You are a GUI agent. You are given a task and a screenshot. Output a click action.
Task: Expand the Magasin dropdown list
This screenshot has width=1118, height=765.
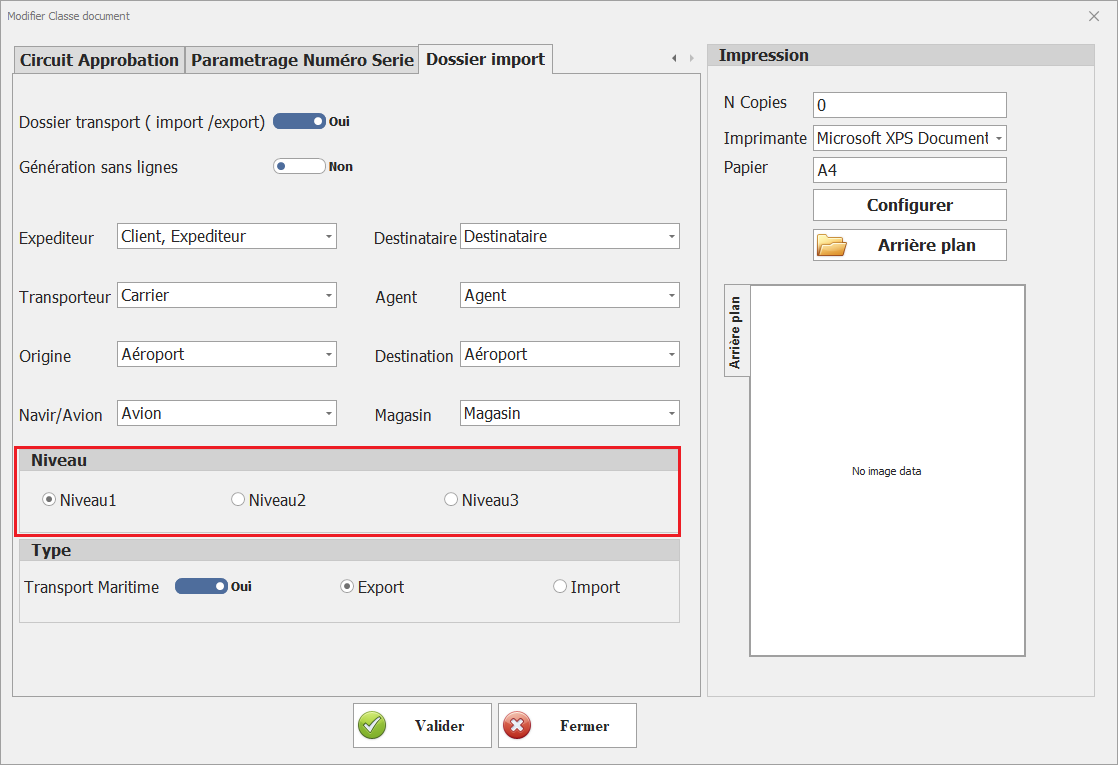click(672, 414)
